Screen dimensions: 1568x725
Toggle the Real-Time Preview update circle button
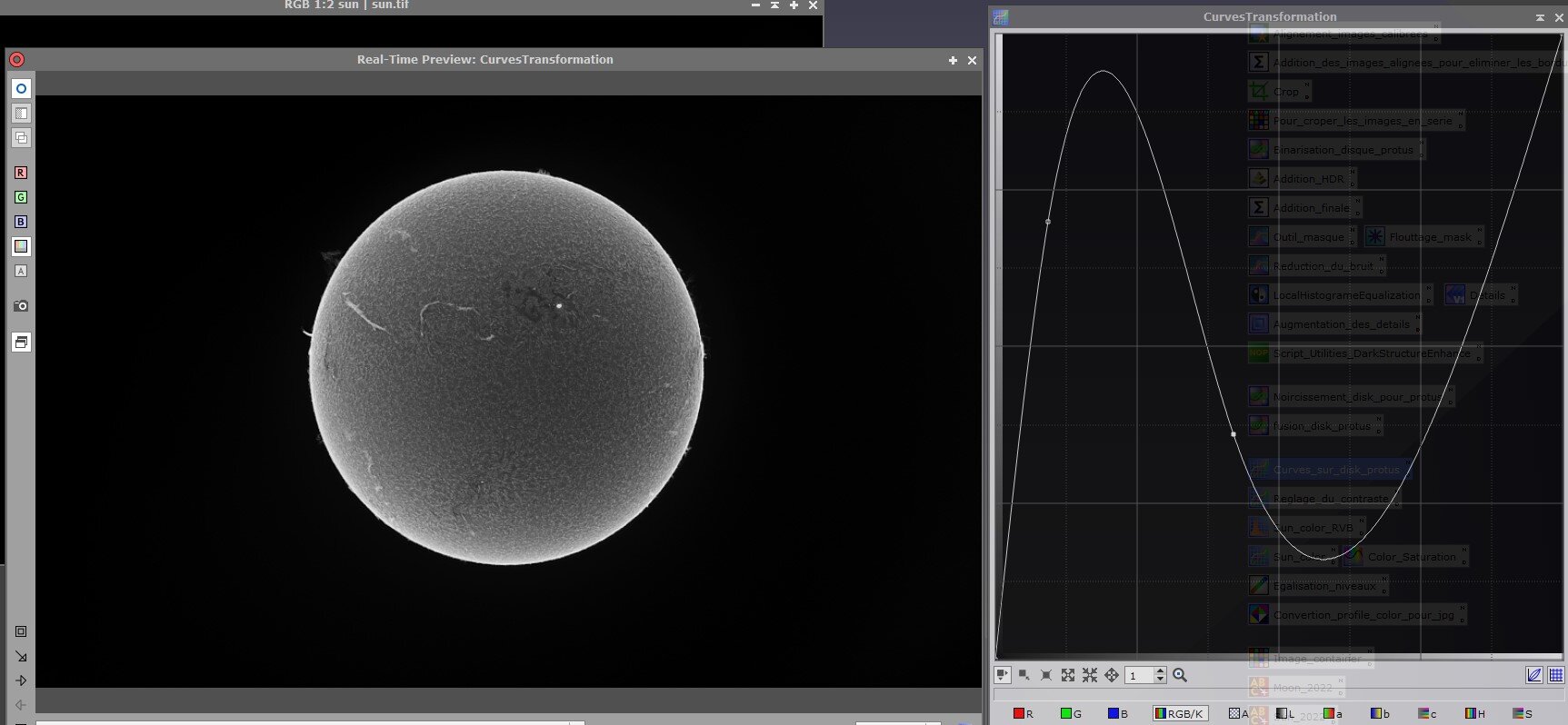(x=21, y=88)
